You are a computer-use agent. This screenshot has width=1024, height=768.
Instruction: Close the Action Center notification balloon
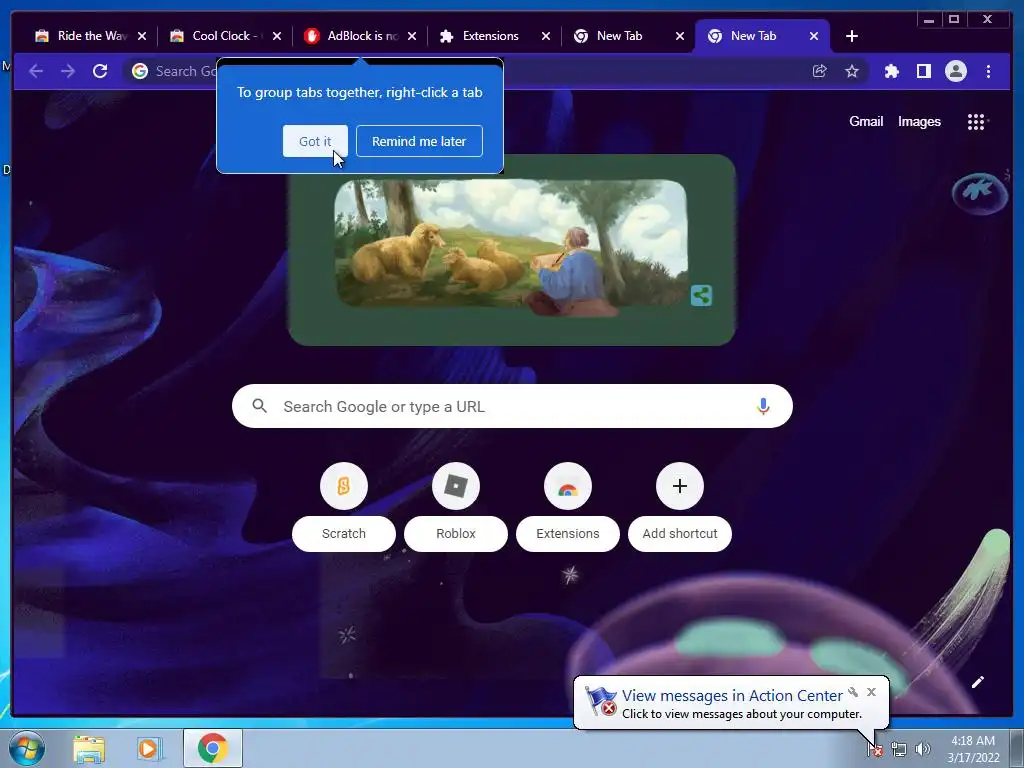(871, 692)
